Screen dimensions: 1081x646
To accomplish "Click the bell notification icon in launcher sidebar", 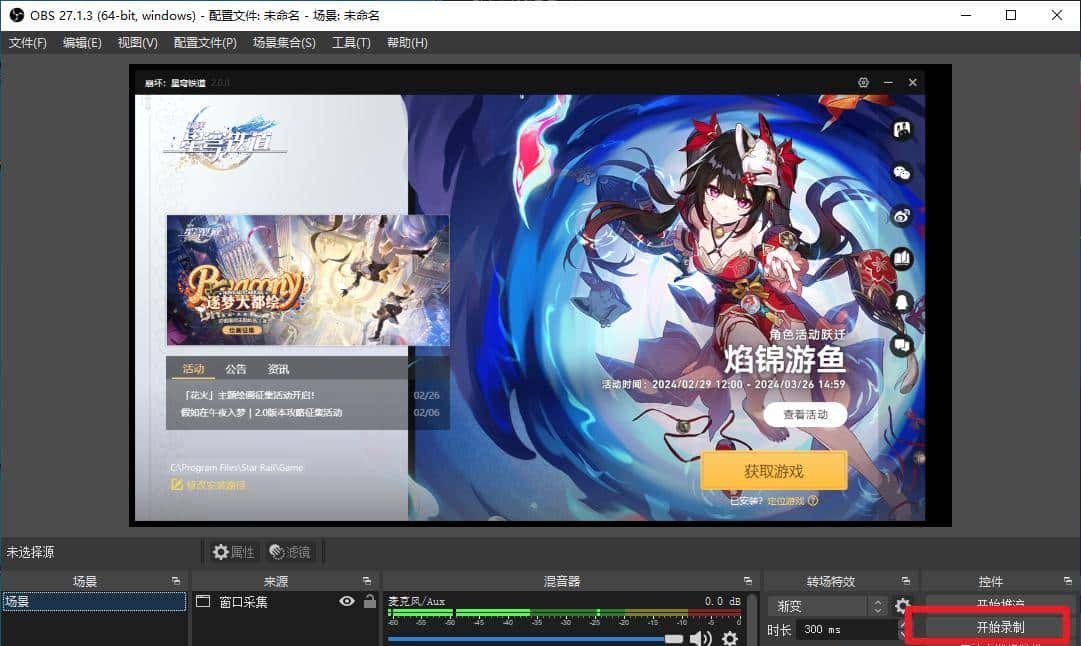I will pyautogui.click(x=901, y=300).
